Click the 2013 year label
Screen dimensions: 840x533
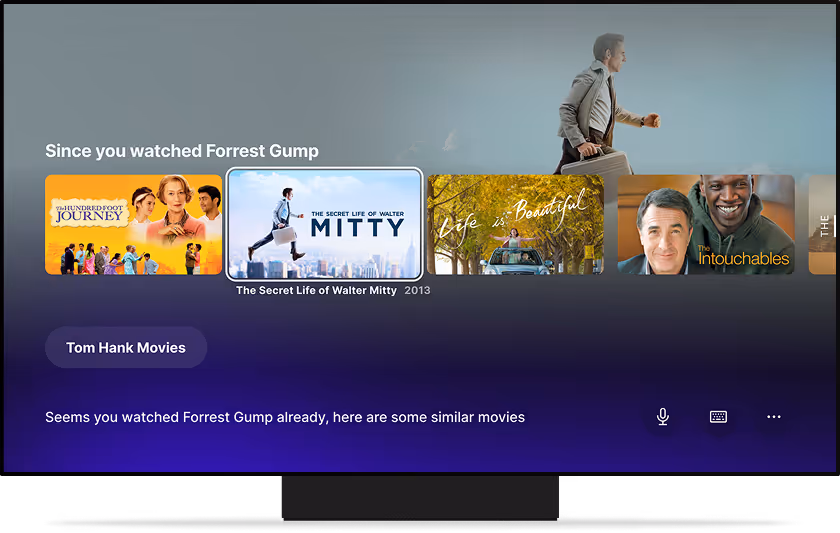click(x=417, y=290)
